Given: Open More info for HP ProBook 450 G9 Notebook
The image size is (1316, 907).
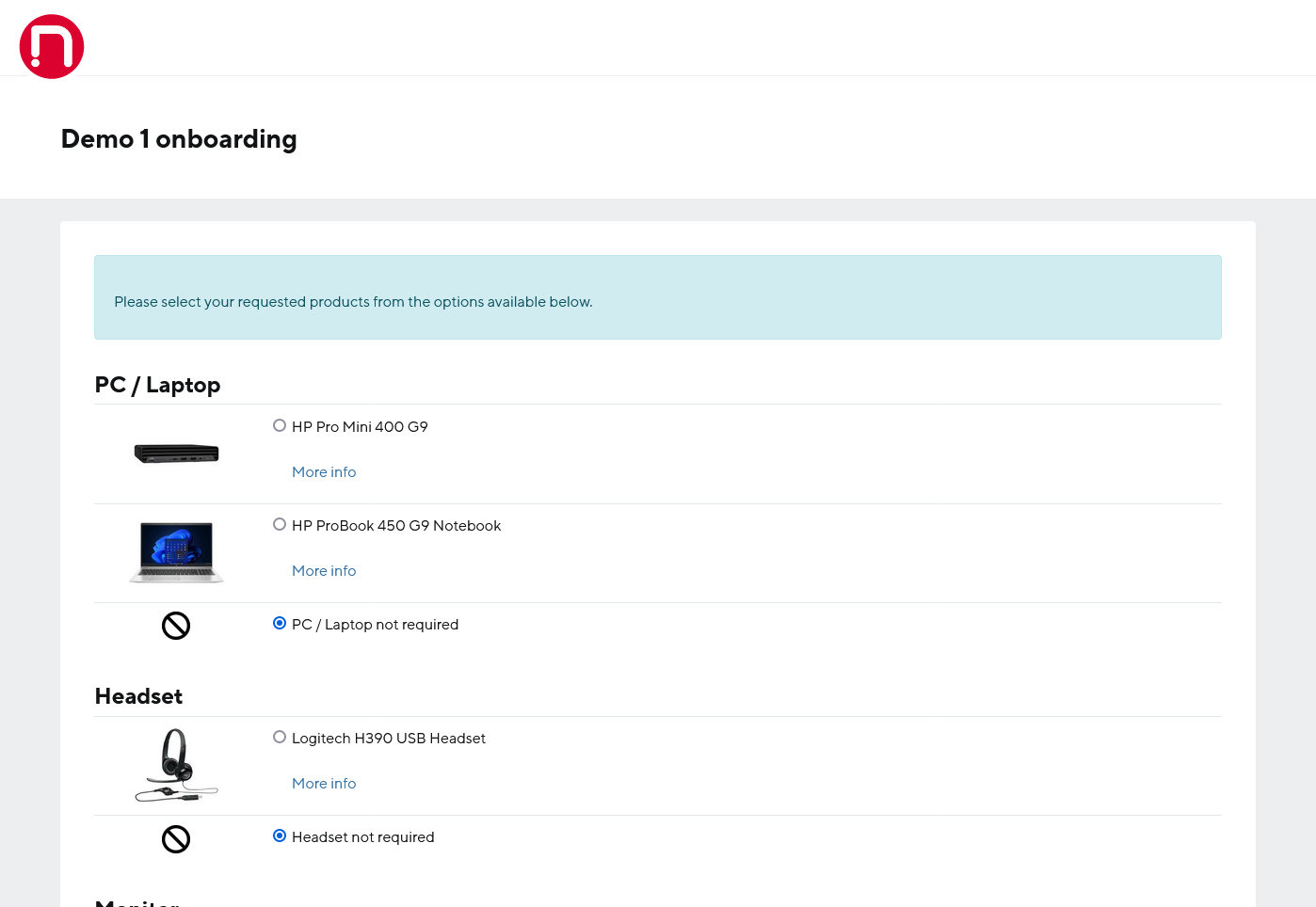Looking at the screenshot, I should pos(324,571).
